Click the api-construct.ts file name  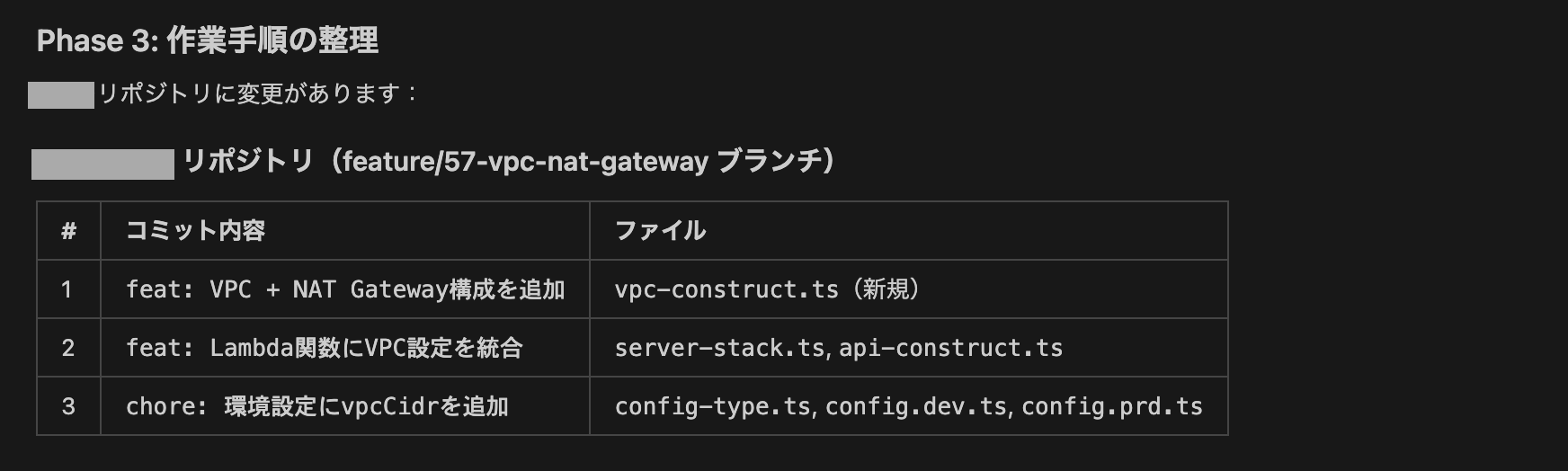point(950,348)
